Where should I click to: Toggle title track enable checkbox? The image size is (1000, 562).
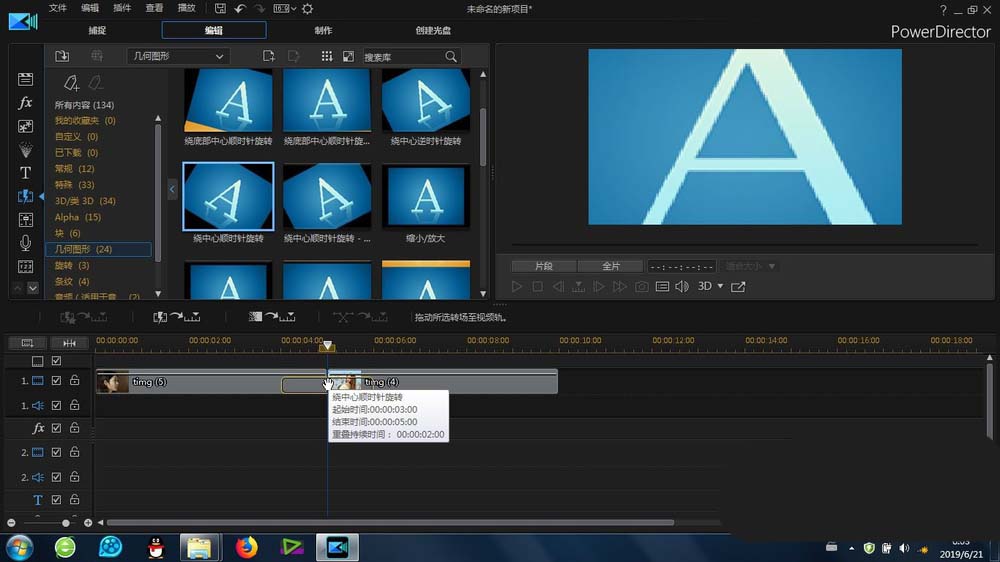tap(56, 499)
